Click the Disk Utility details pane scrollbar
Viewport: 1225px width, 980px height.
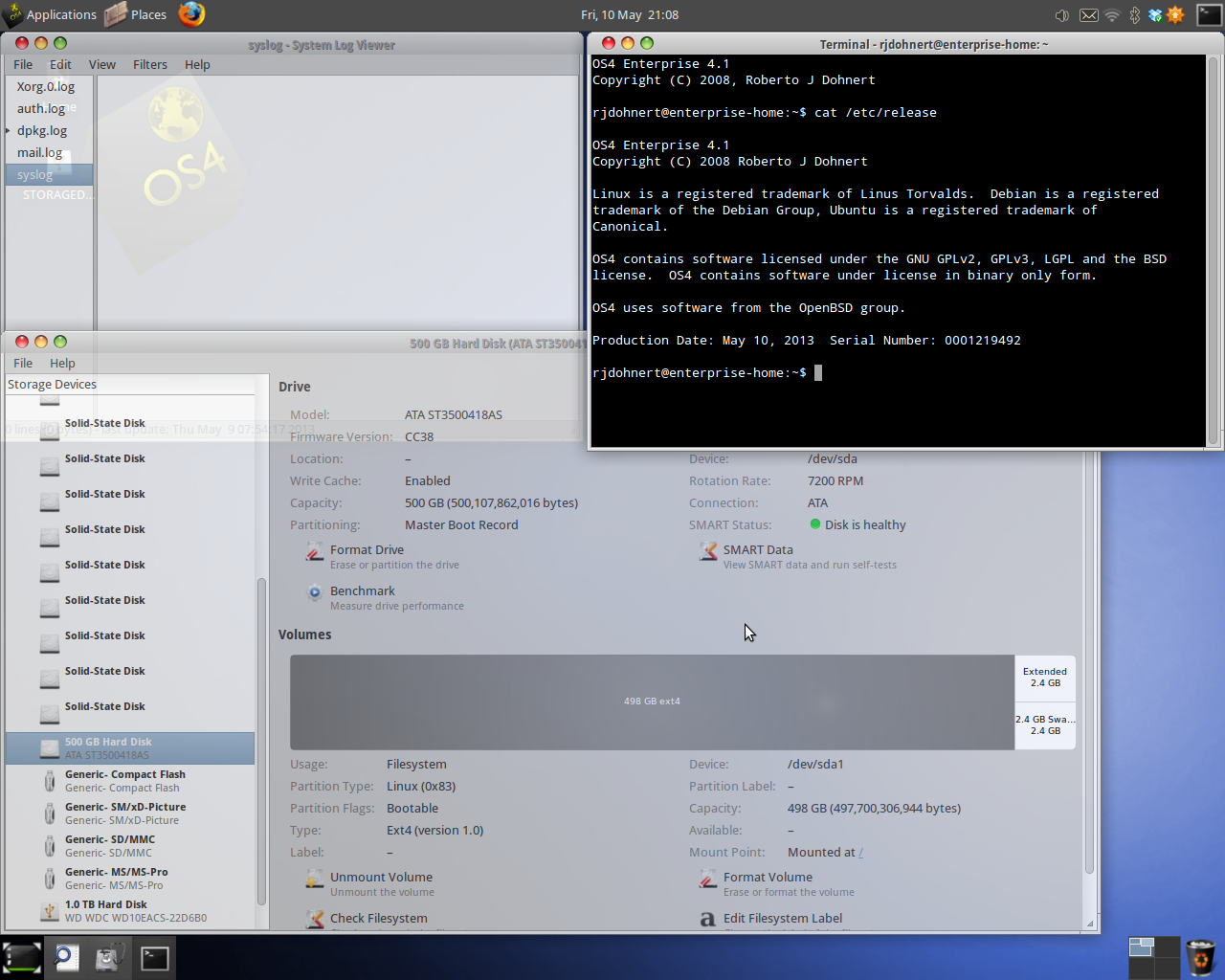[x=1089, y=660]
